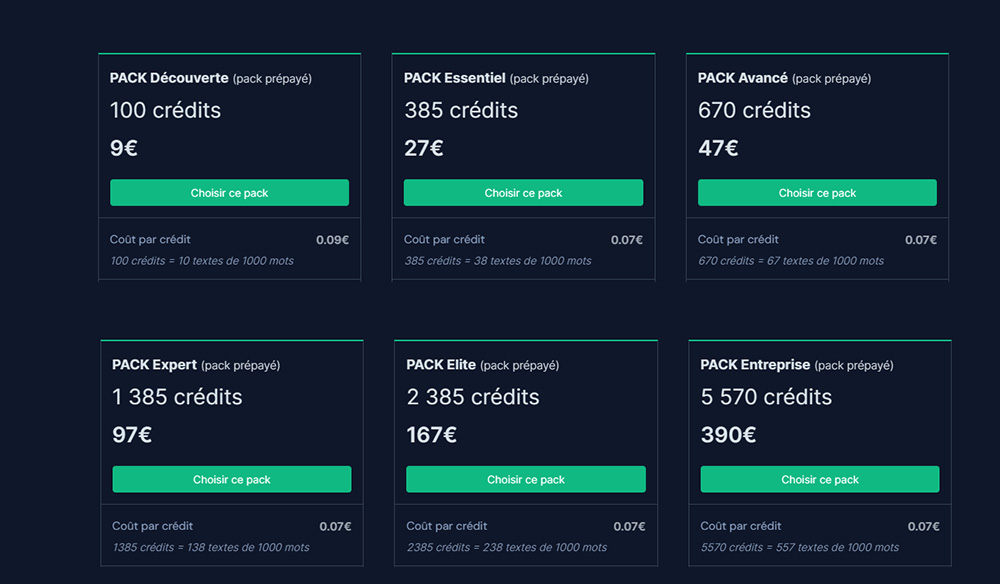
Task: Click the PACK Entreprise title
Action: coord(755,365)
